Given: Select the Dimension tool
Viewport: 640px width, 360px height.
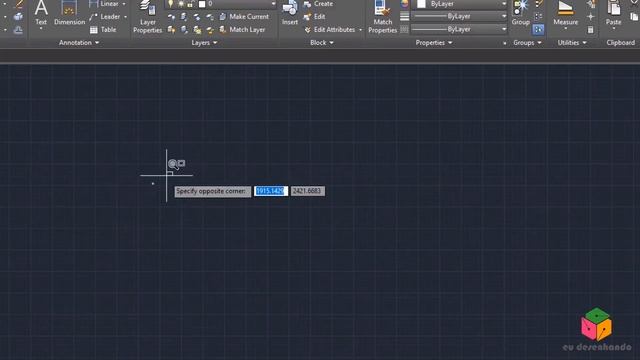Looking at the screenshot, I should click(x=69, y=12).
